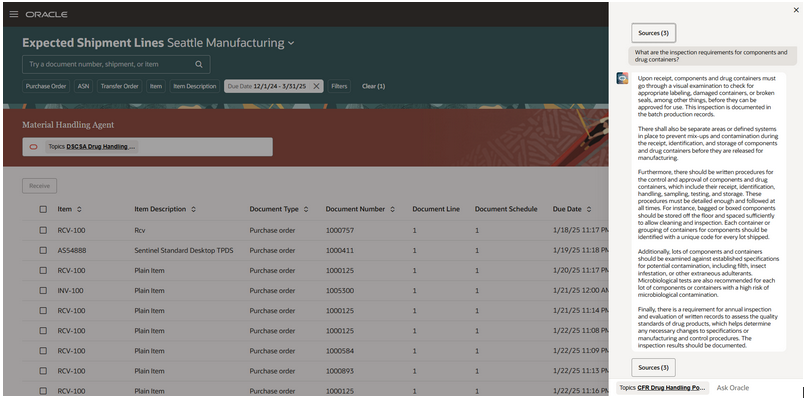Image resolution: width=808 pixels, height=405 pixels.
Task: Click the DSCSA Drug Handling topic link
Action: tap(100, 147)
